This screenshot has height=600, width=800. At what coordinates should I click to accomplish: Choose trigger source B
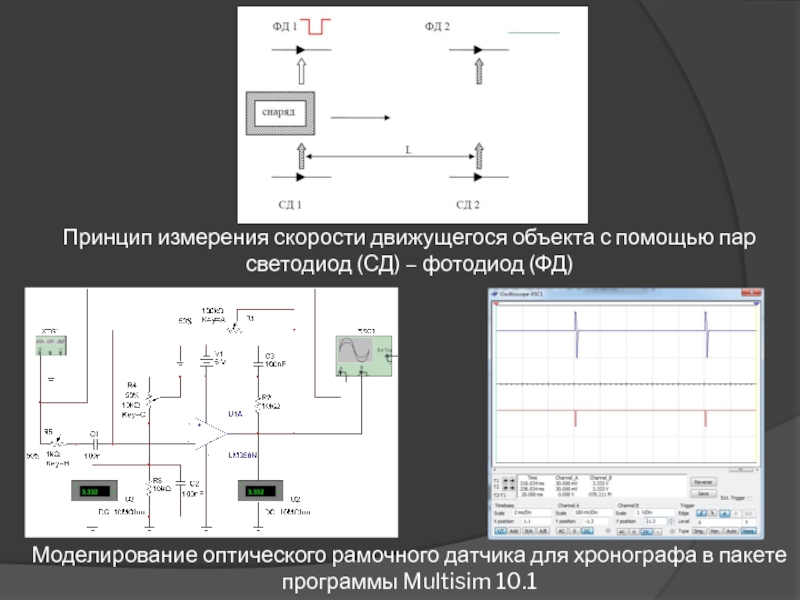736,513
